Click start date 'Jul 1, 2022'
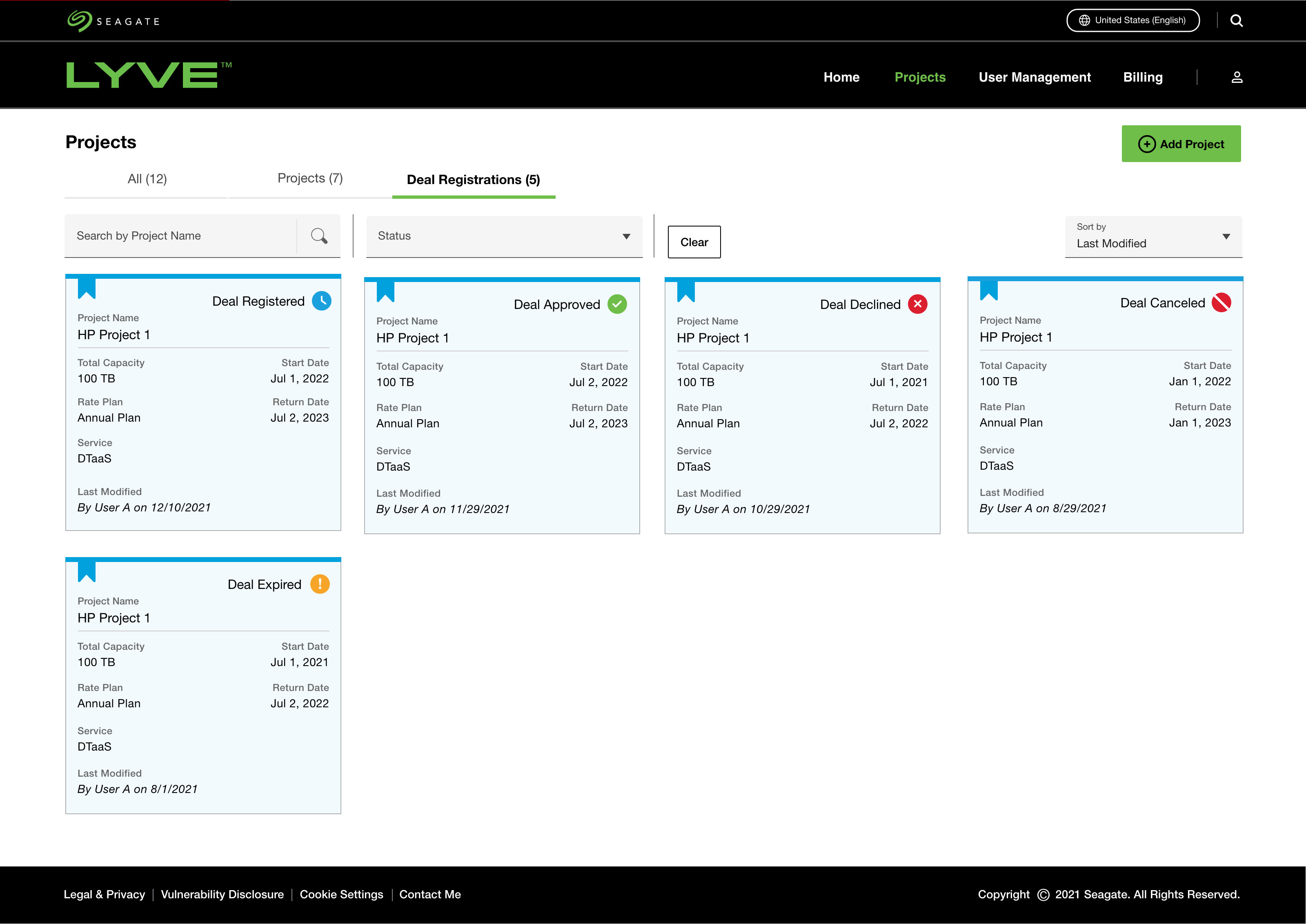This screenshot has height=924, width=1306. click(x=299, y=379)
